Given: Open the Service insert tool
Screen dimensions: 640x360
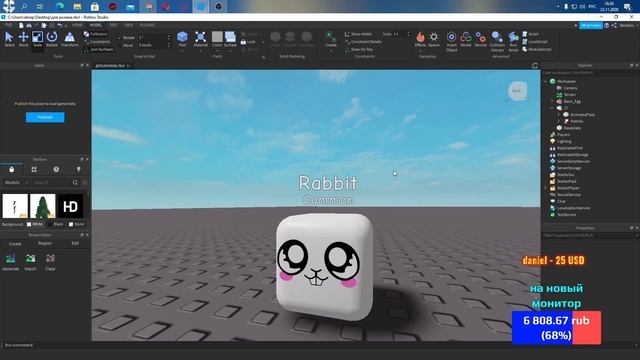Looking at the screenshot, I should 480,38.
